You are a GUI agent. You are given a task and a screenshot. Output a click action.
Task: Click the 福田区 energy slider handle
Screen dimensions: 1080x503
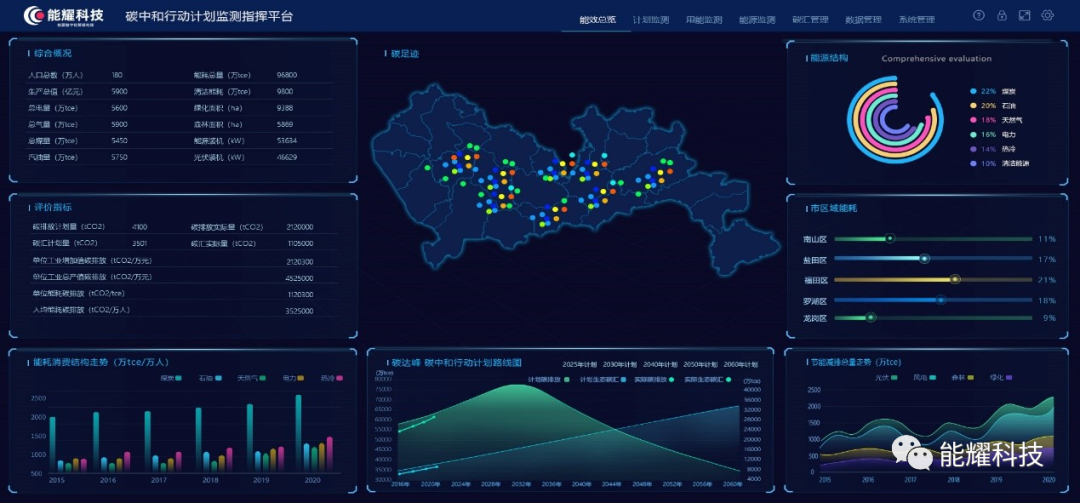[x=956, y=280]
